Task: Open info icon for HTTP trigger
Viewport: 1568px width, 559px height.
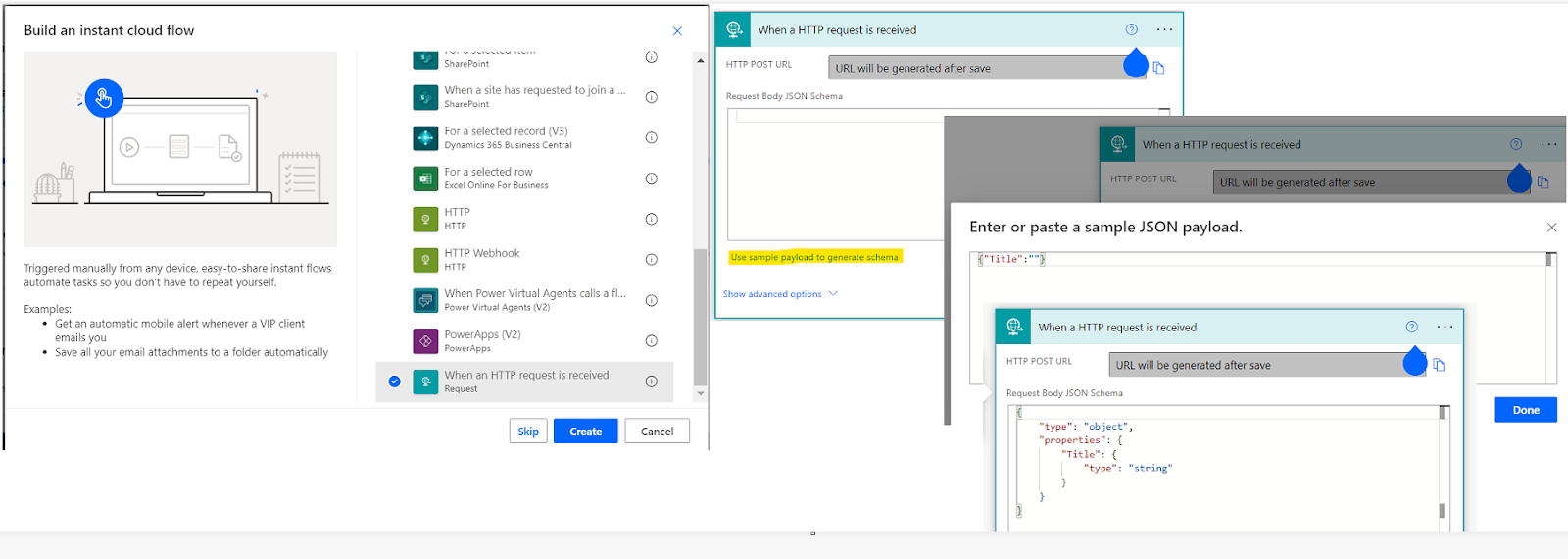Action: pyautogui.click(x=651, y=219)
